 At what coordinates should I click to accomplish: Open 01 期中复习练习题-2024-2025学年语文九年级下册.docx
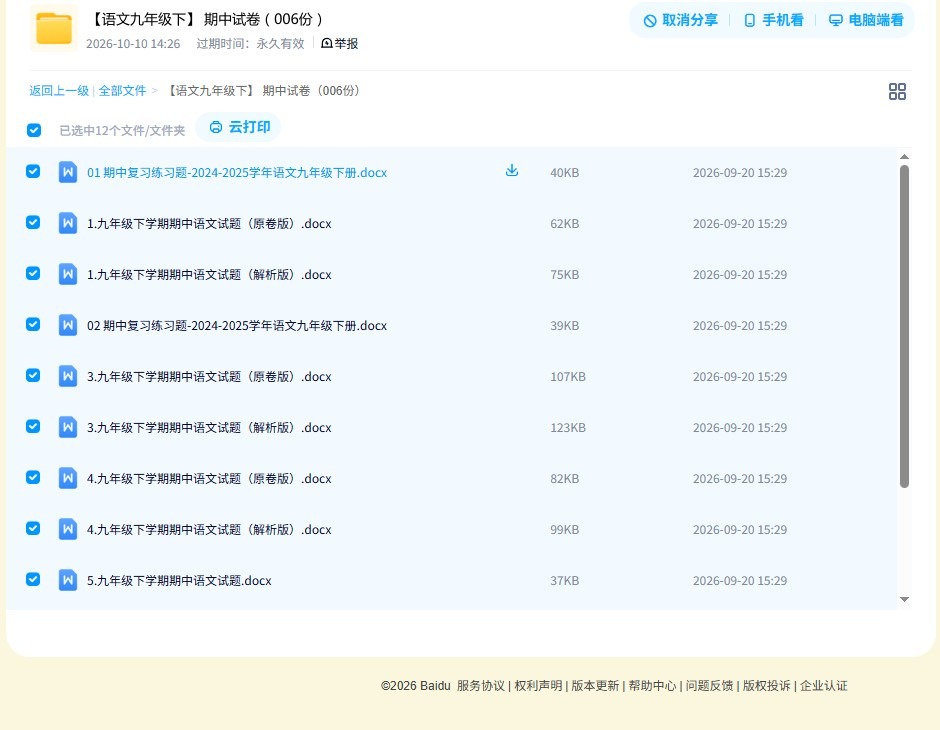pos(237,173)
